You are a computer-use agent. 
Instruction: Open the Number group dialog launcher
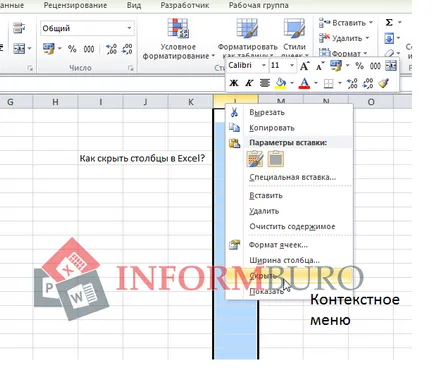[x=131, y=68]
